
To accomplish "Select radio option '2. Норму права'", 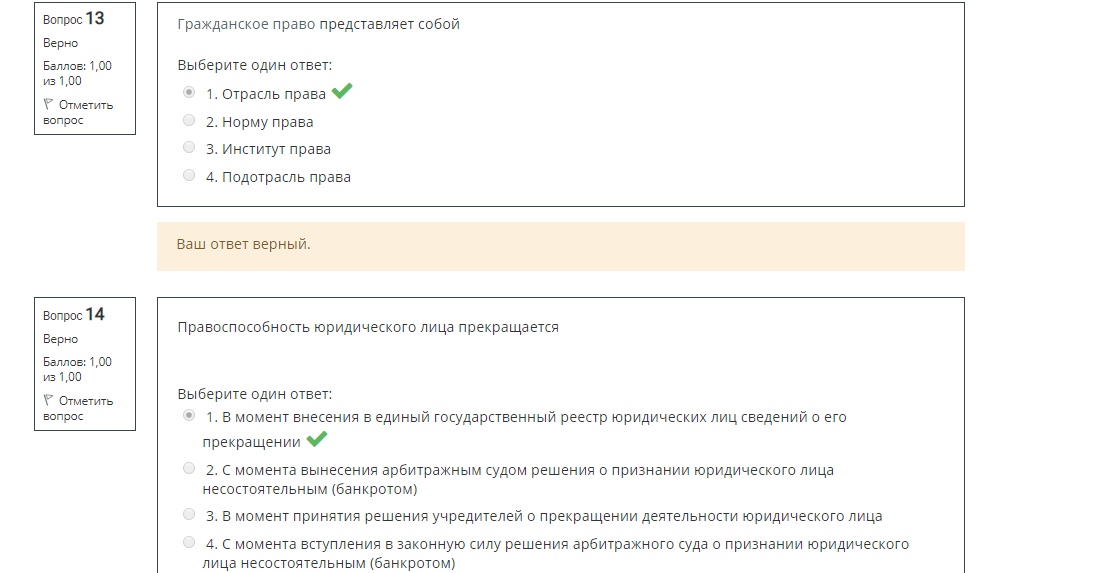I will 189,120.
